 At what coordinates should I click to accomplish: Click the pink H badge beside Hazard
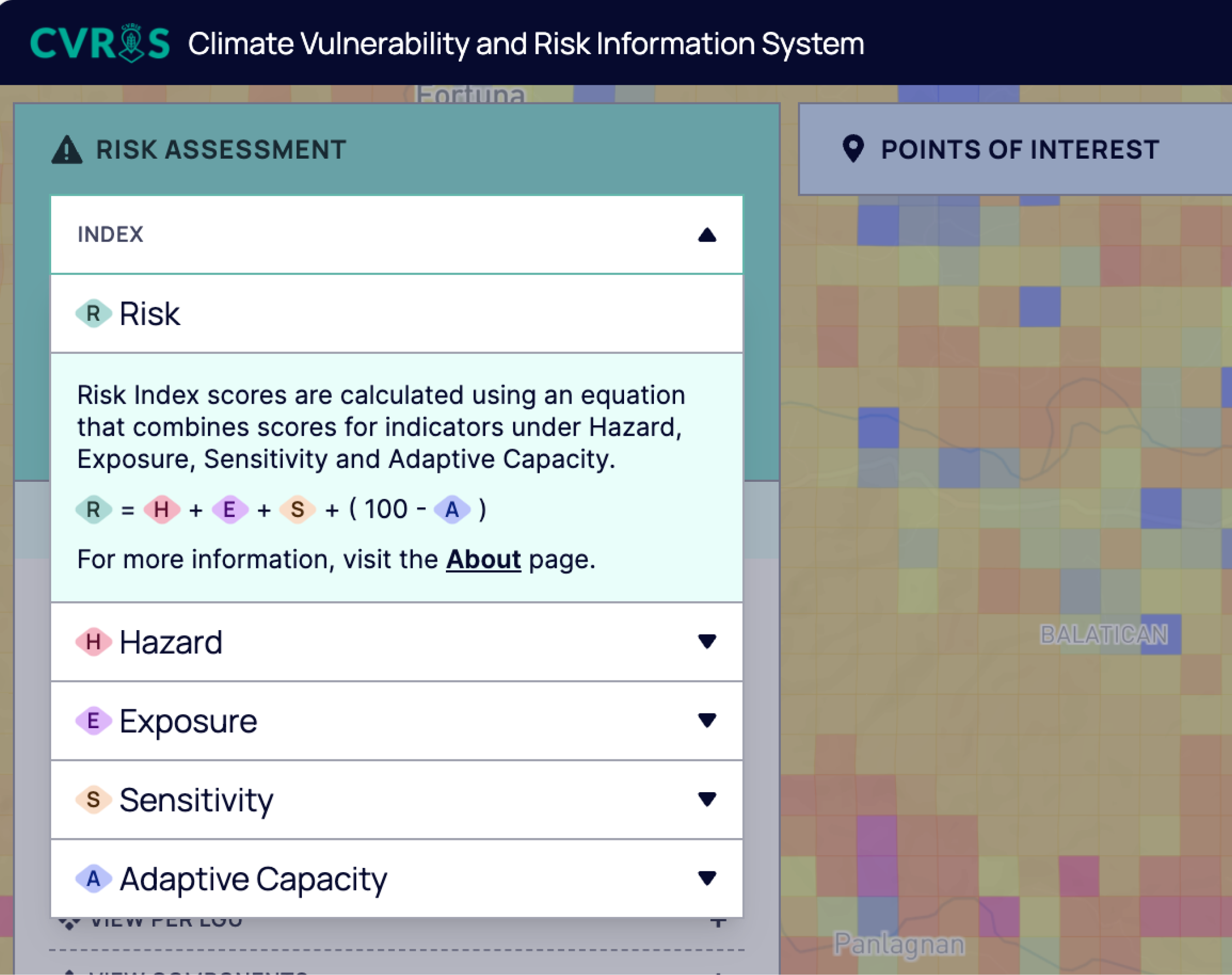[93, 642]
